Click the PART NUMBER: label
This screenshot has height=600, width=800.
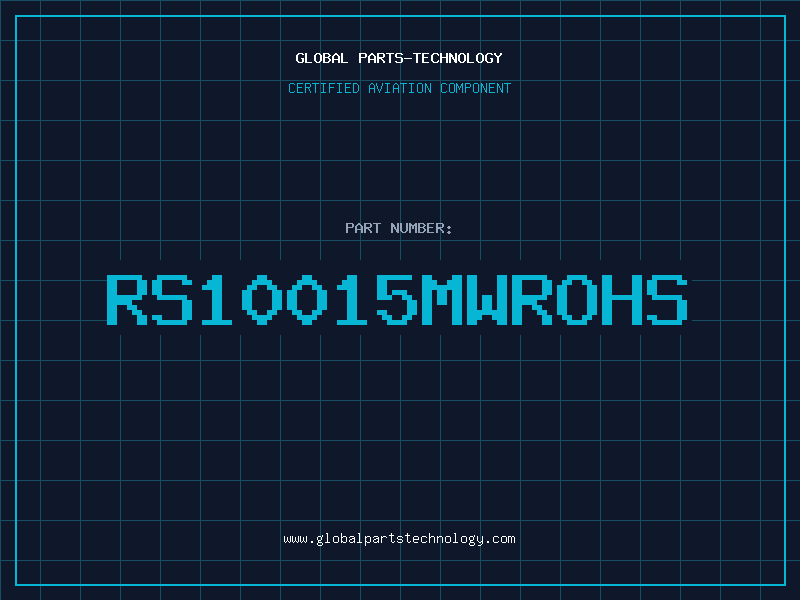398,228
